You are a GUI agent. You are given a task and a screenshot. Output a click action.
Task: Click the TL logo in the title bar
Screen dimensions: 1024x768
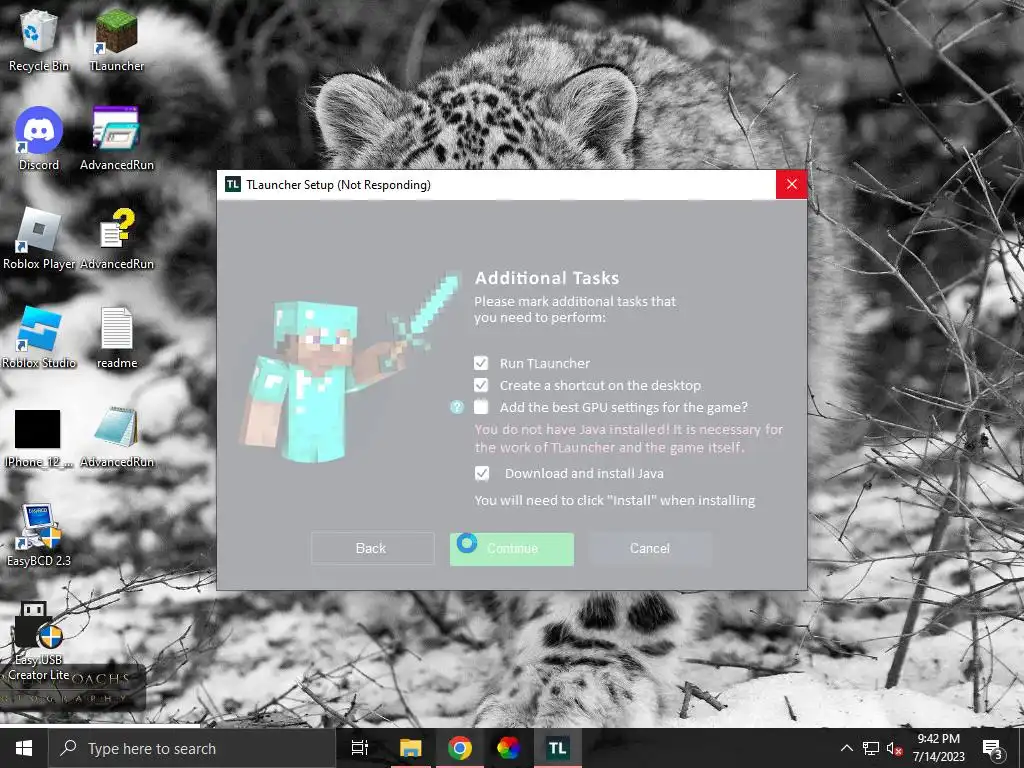[232, 185]
